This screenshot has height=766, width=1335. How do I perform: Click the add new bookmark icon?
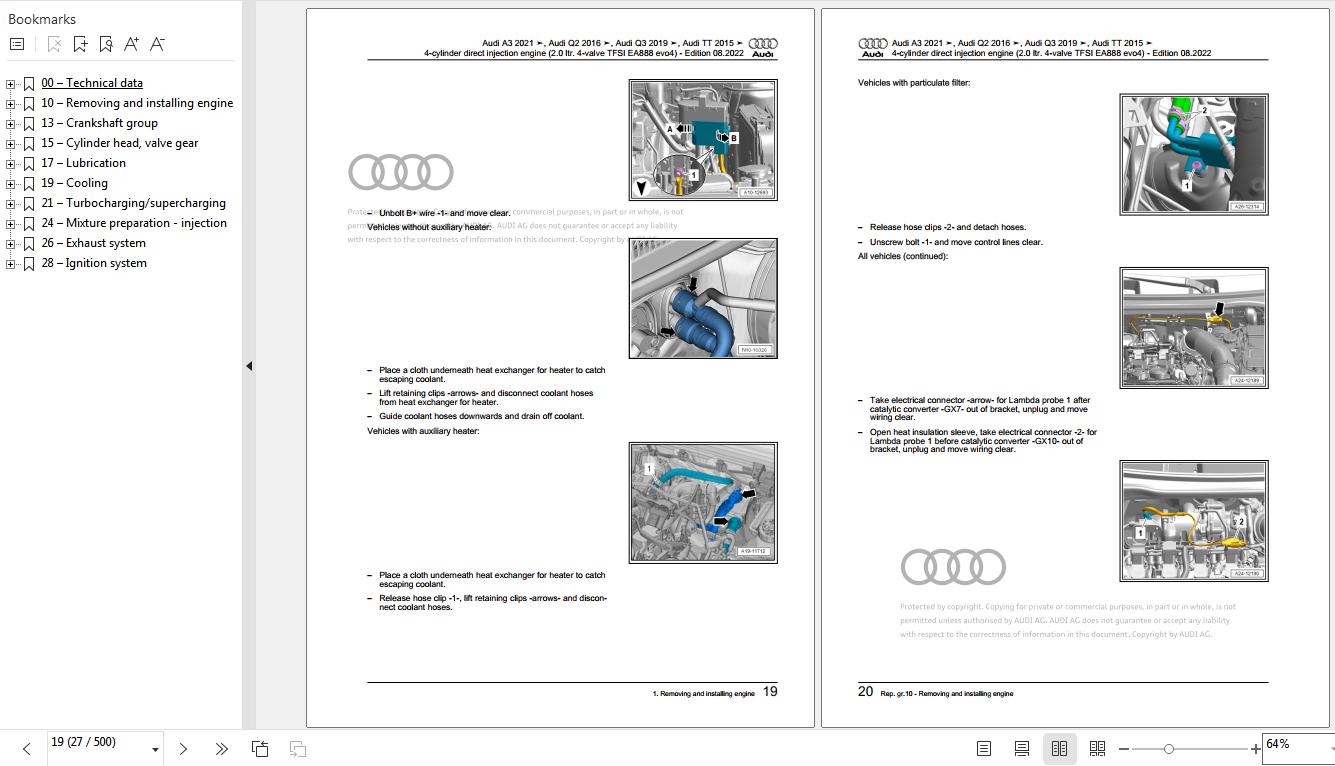point(80,44)
